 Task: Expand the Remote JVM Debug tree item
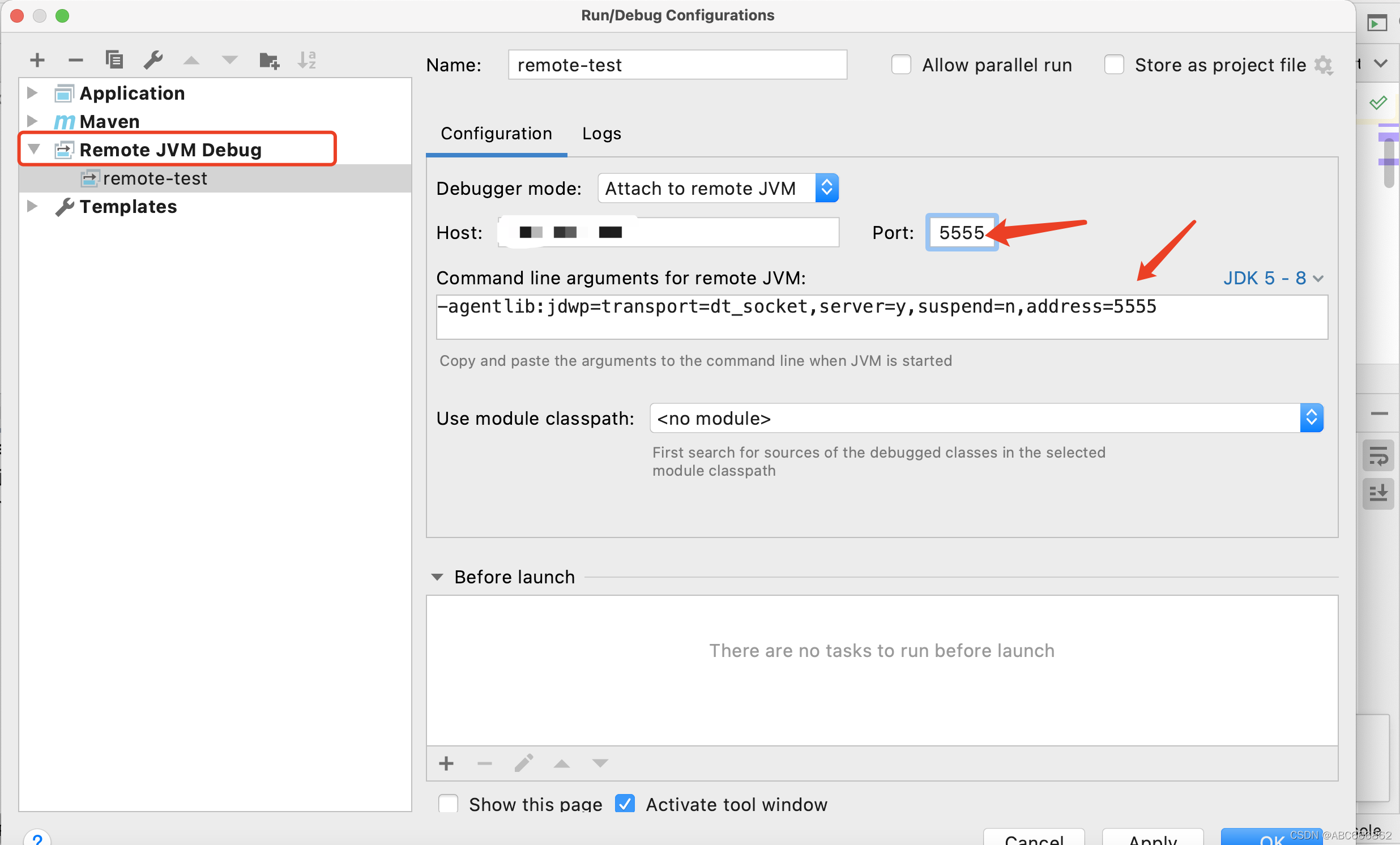click(x=36, y=148)
